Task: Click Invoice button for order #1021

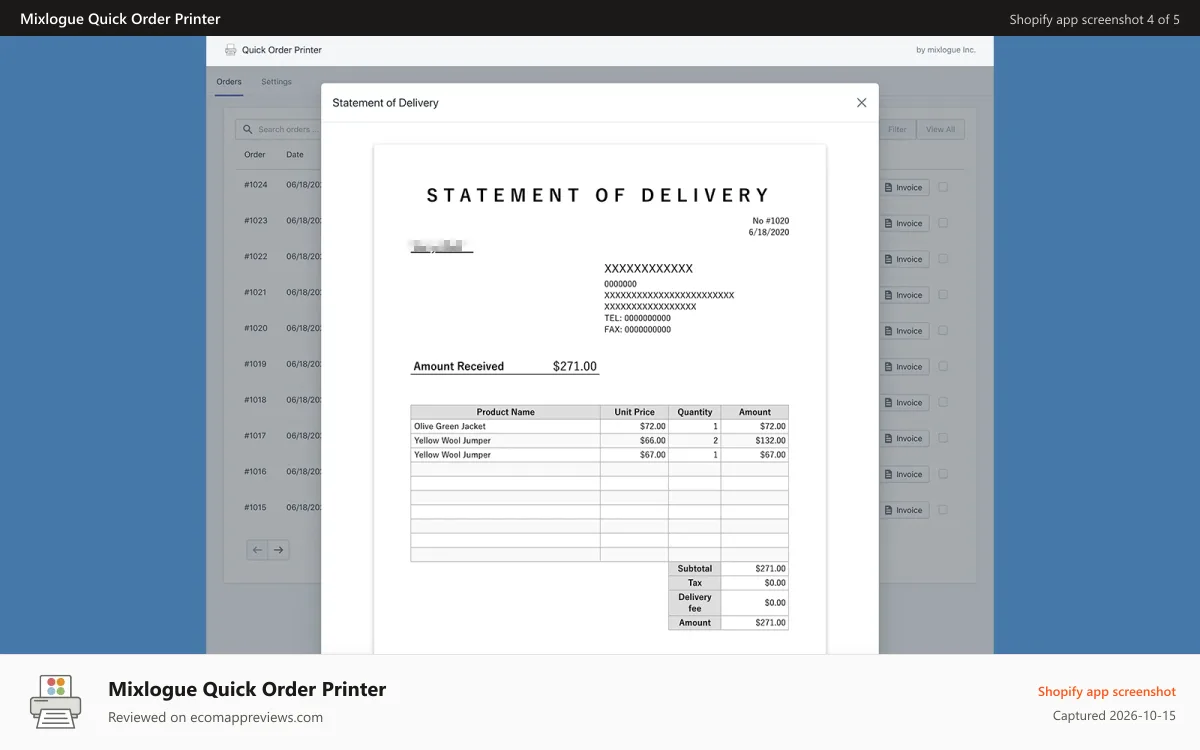Action: [904, 295]
